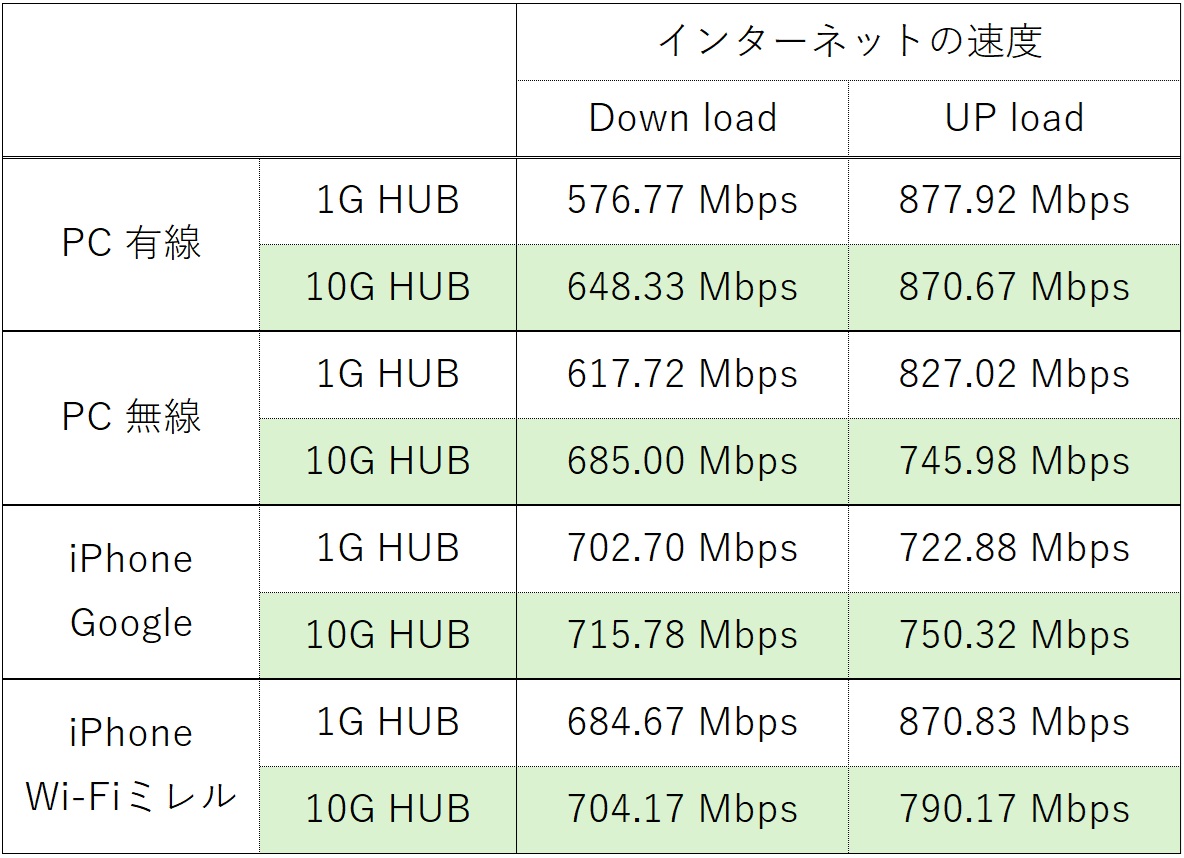Click the 750.32 Mbps green cell
The image size is (1184, 858).
click(1014, 635)
